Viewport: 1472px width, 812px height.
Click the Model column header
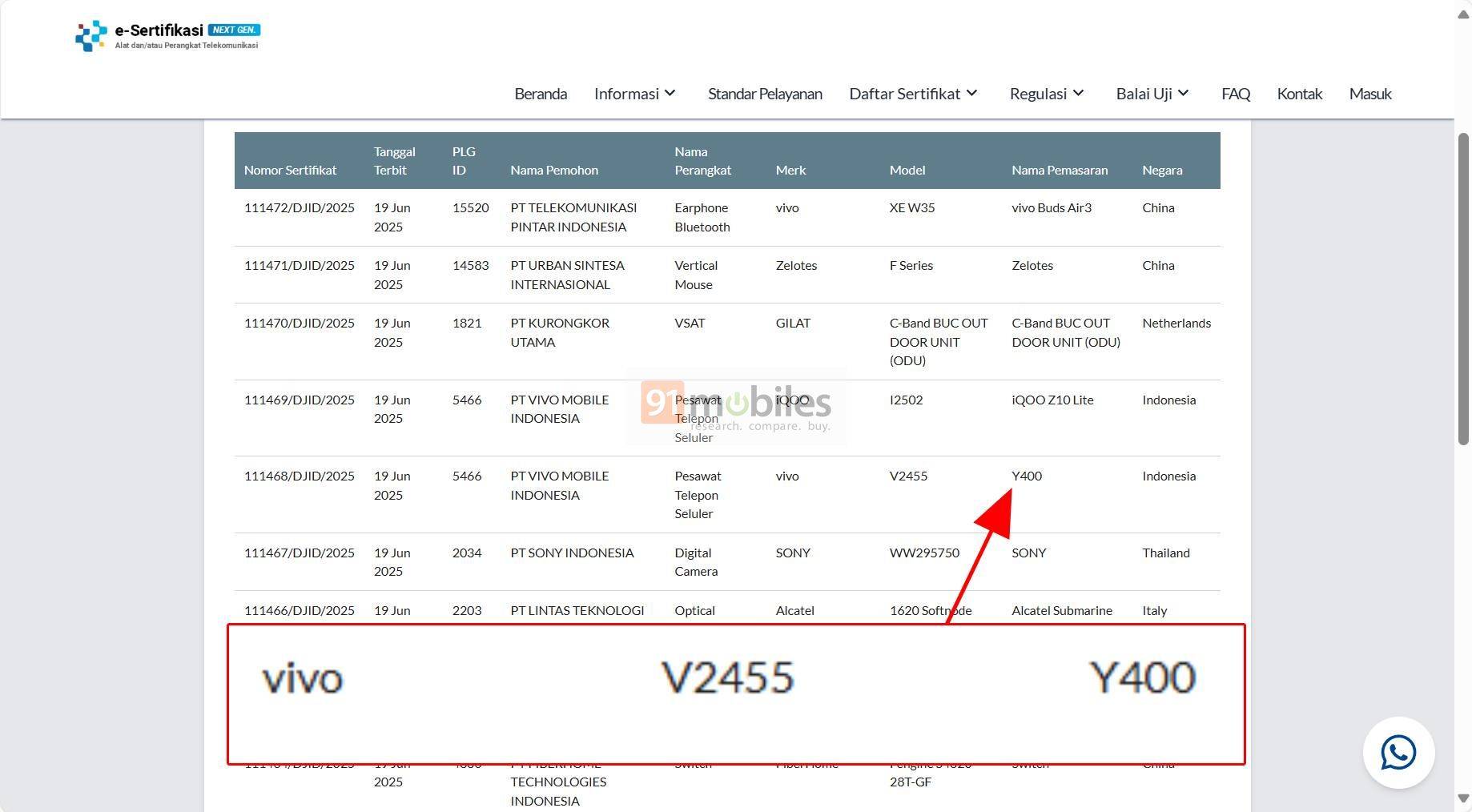[x=907, y=170]
